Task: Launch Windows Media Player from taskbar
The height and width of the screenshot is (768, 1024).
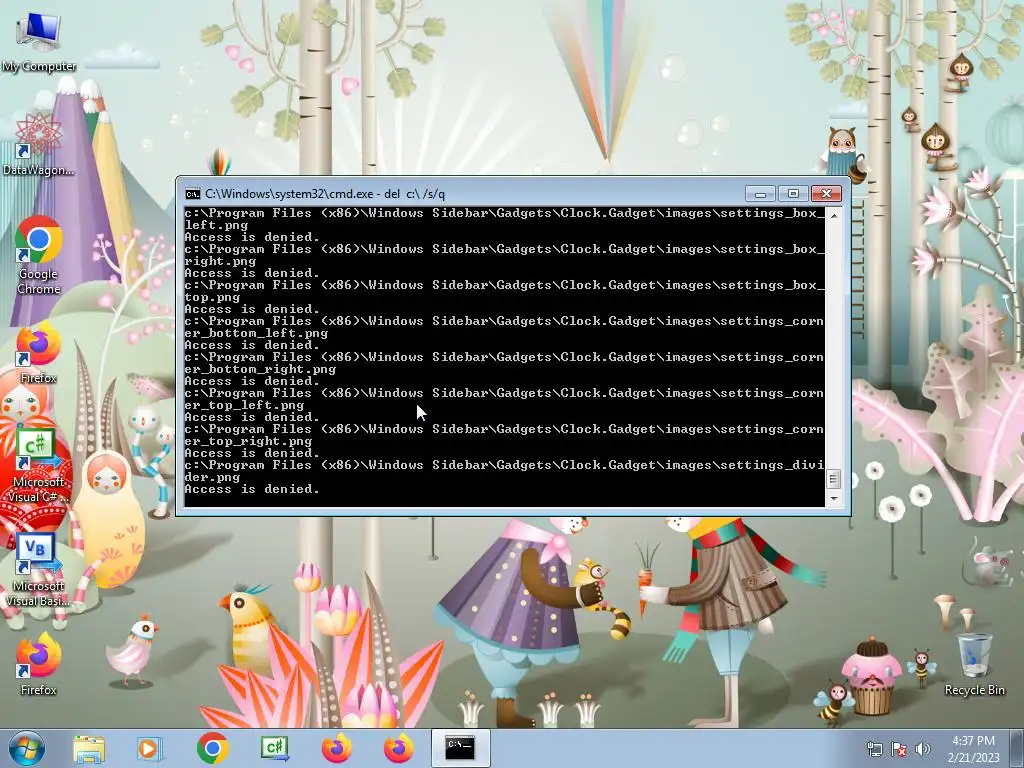Action: [149, 748]
